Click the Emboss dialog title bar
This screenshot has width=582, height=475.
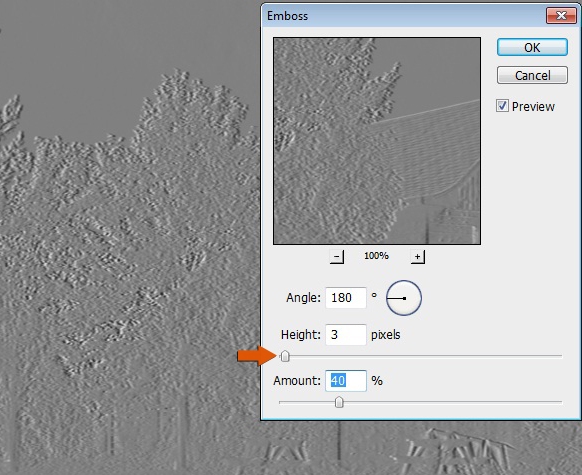pyautogui.click(x=405, y=16)
